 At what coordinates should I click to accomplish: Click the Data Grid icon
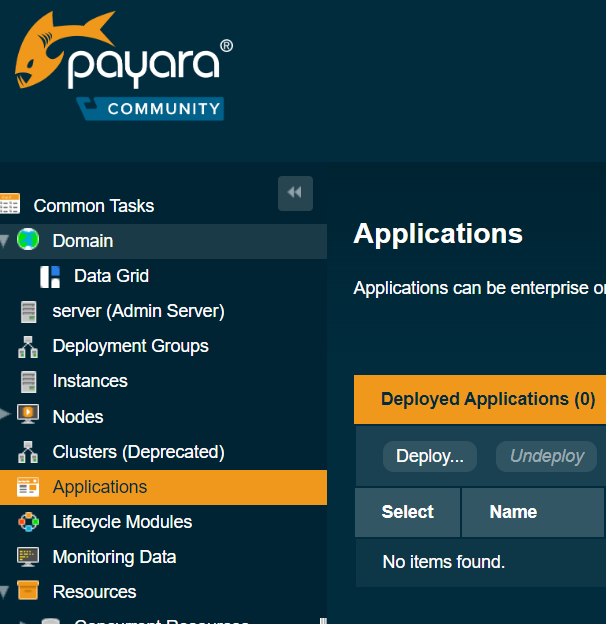pos(50,276)
